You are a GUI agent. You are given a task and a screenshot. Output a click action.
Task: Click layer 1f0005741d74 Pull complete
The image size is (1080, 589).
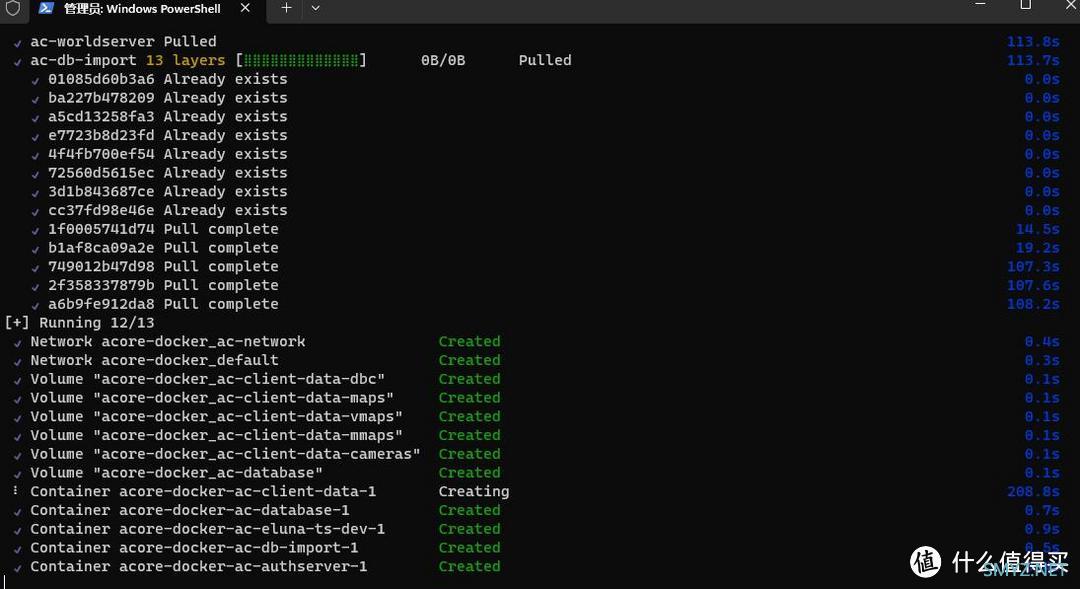pyautogui.click(x=163, y=229)
